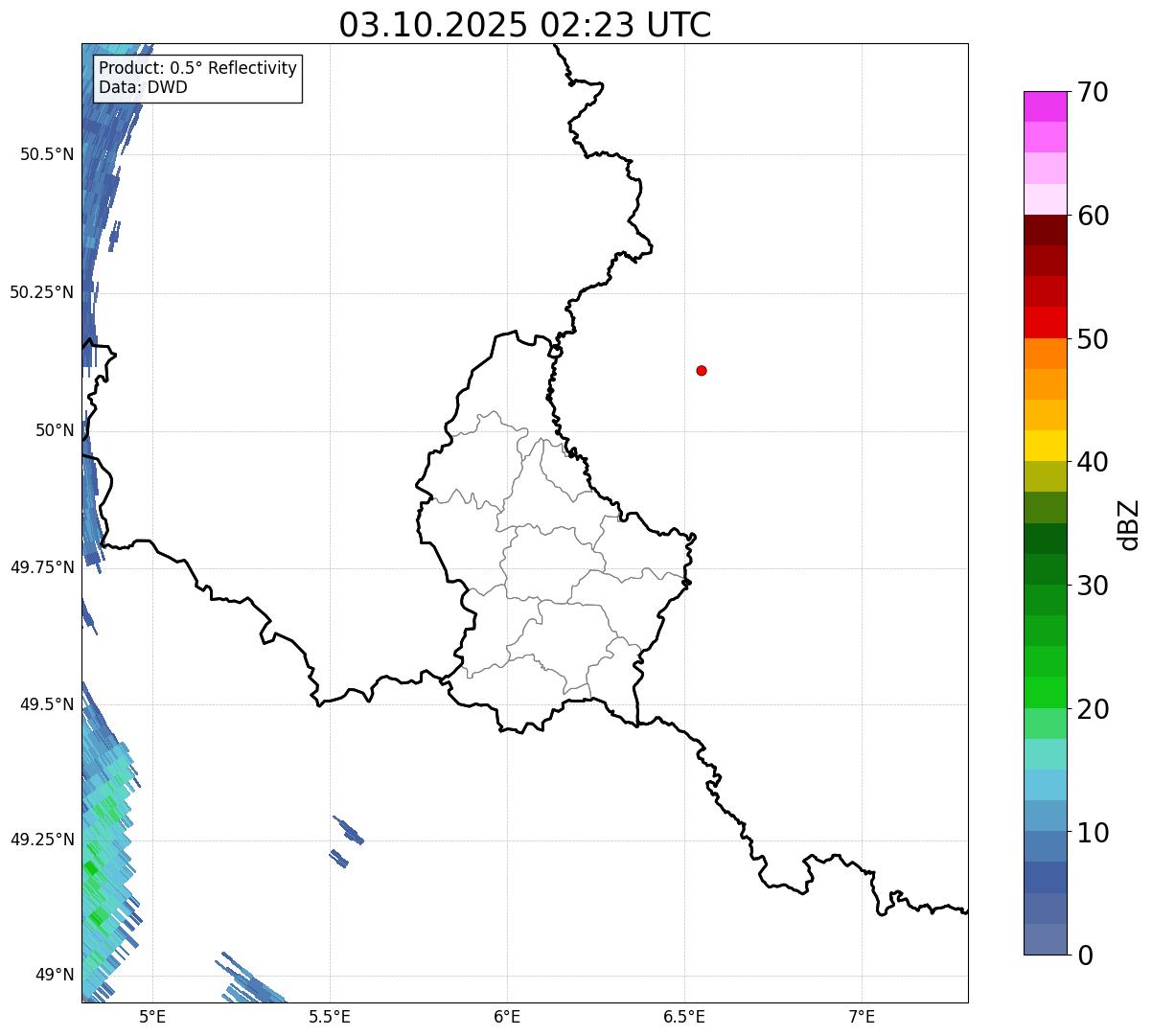
Task: Click the 49.75°N latitude label
Action: [x=41, y=567]
